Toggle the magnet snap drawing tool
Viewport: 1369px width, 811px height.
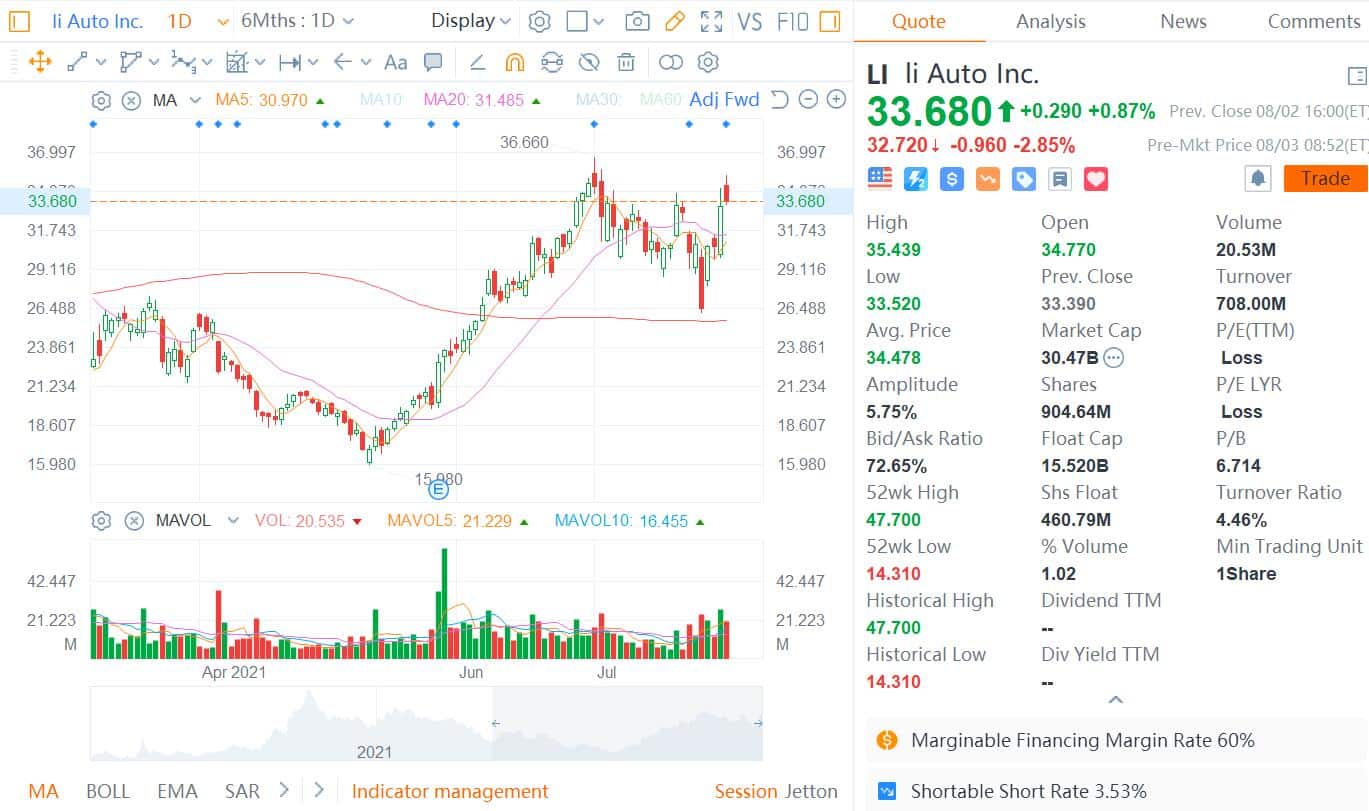pyautogui.click(x=515, y=62)
